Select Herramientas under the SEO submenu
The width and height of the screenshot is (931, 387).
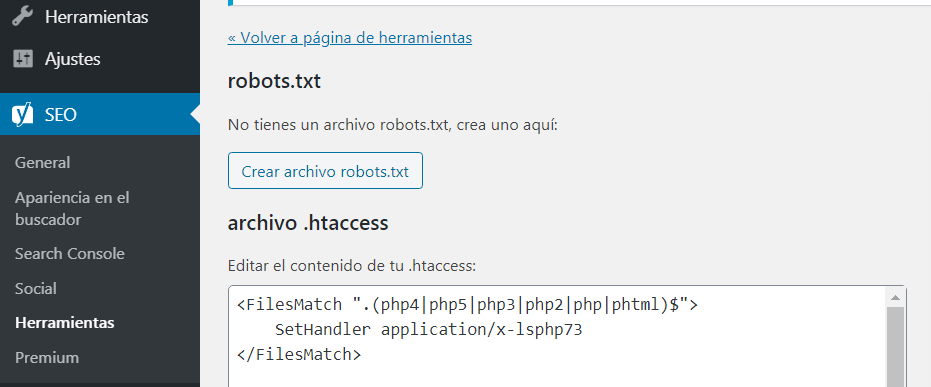pos(65,323)
